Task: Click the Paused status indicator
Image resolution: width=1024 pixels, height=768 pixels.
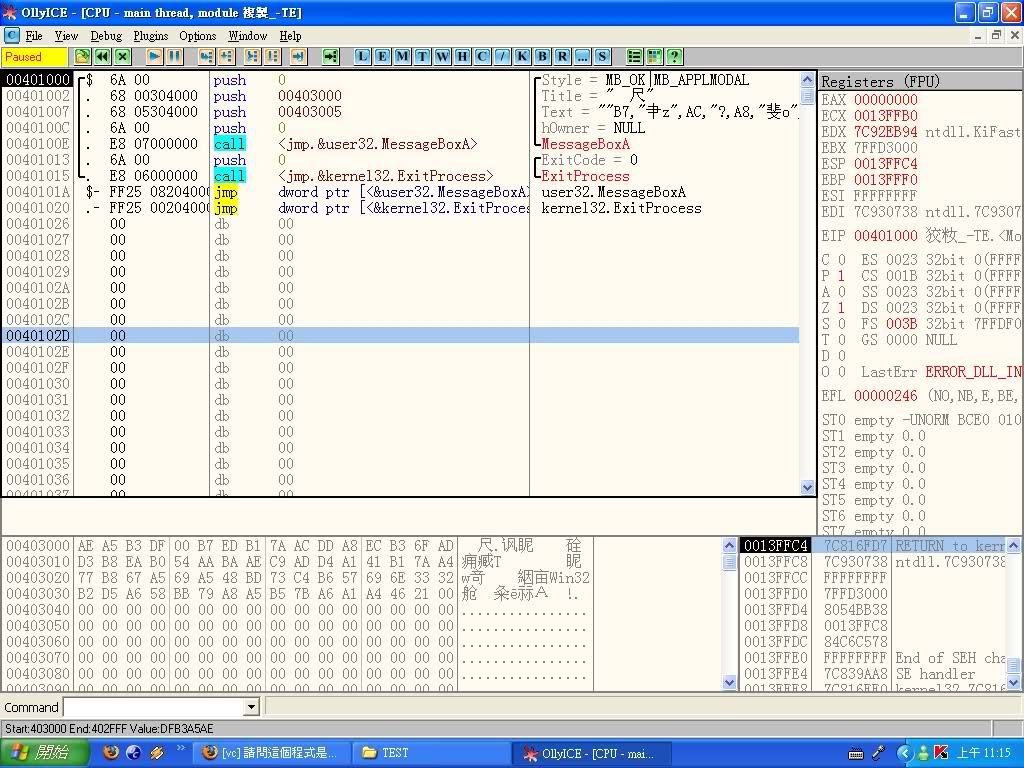Action: pyautogui.click(x=35, y=57)
